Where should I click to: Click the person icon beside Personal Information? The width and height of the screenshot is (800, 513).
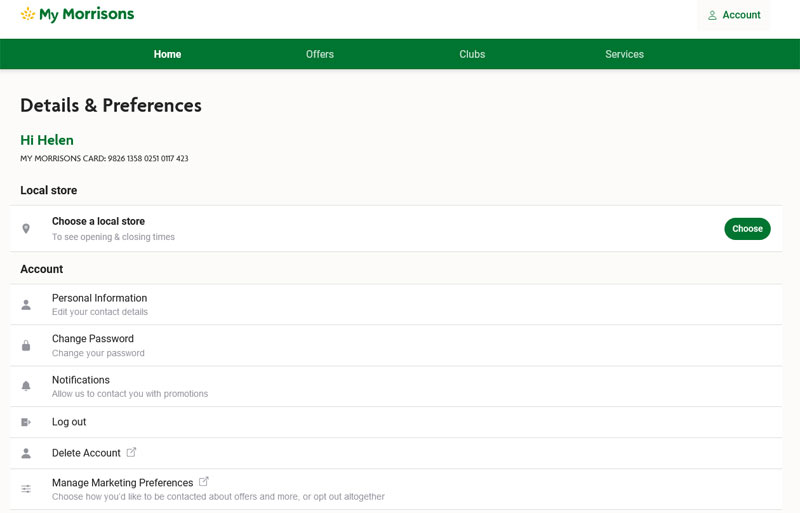coord(26,305)
